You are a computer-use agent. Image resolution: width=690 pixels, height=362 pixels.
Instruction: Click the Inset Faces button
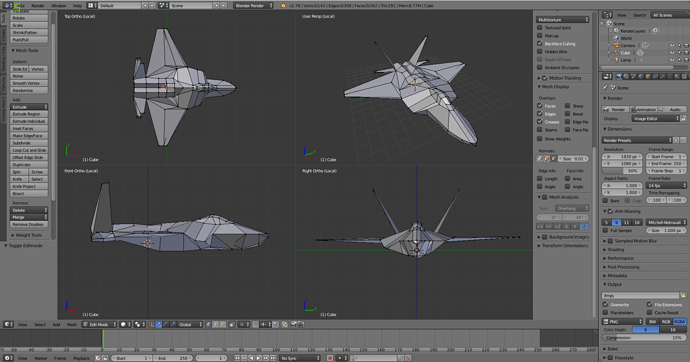pyautogui.click(x=29, y=128)
